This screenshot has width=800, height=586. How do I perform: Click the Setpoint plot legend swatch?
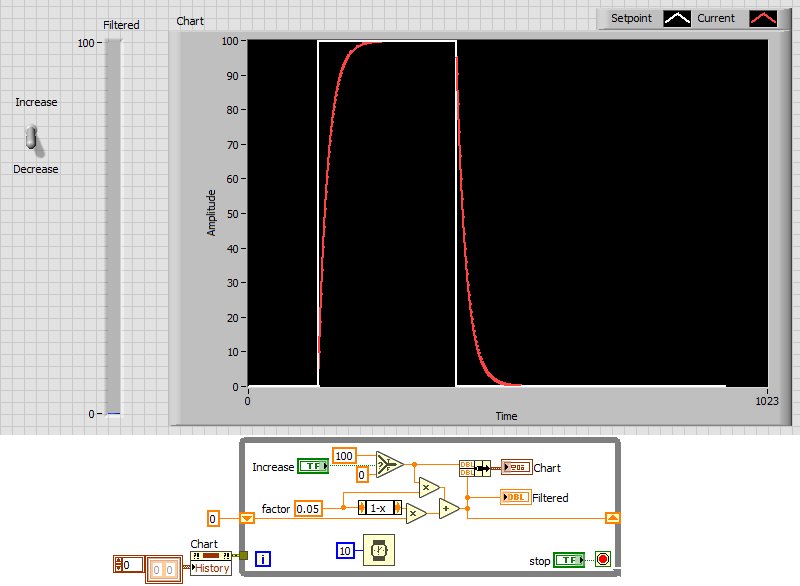tap(677, 19)
